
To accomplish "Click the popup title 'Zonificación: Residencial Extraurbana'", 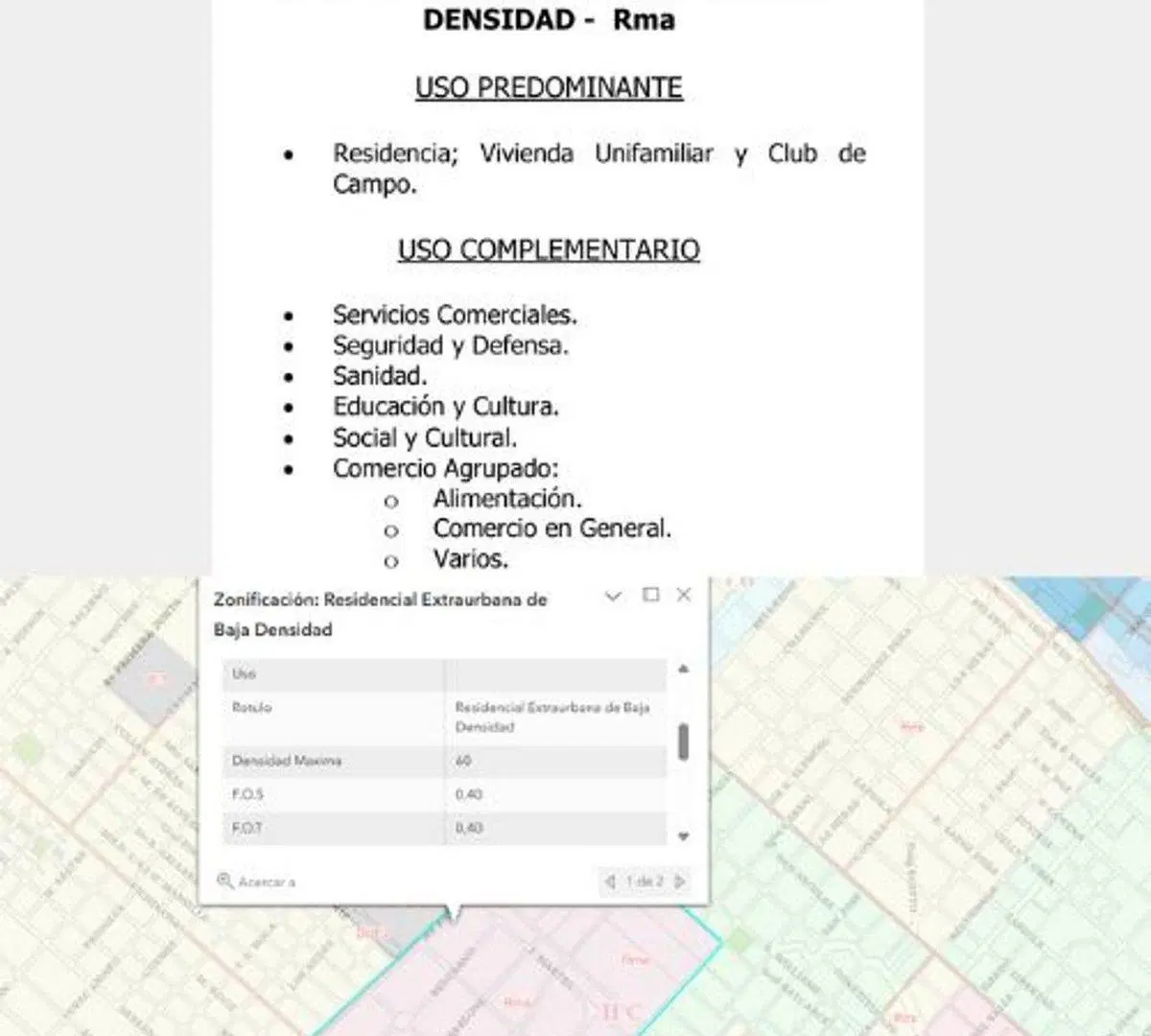I will tap(380, 614).
